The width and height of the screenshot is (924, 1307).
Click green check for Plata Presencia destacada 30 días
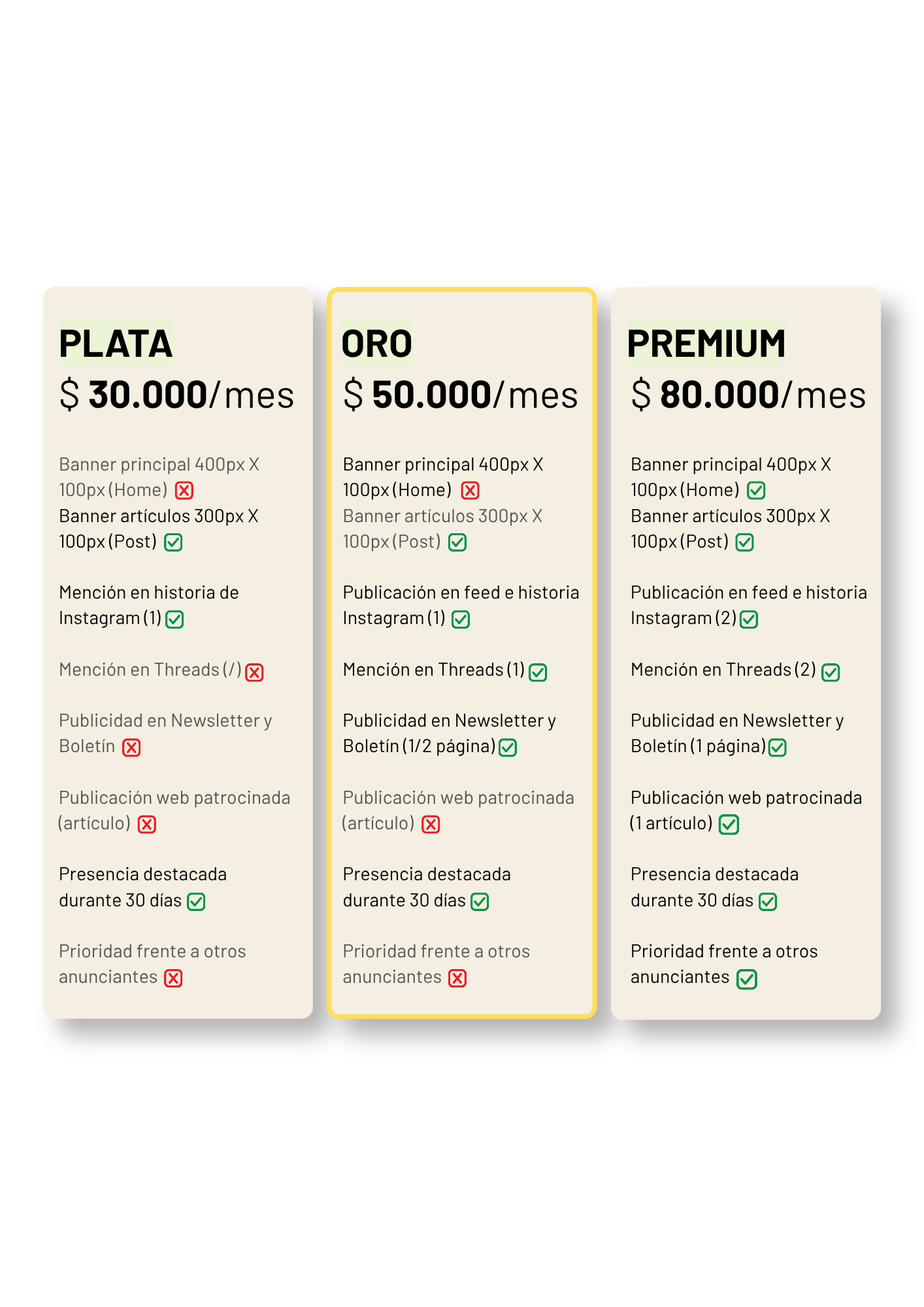point(196,902)
